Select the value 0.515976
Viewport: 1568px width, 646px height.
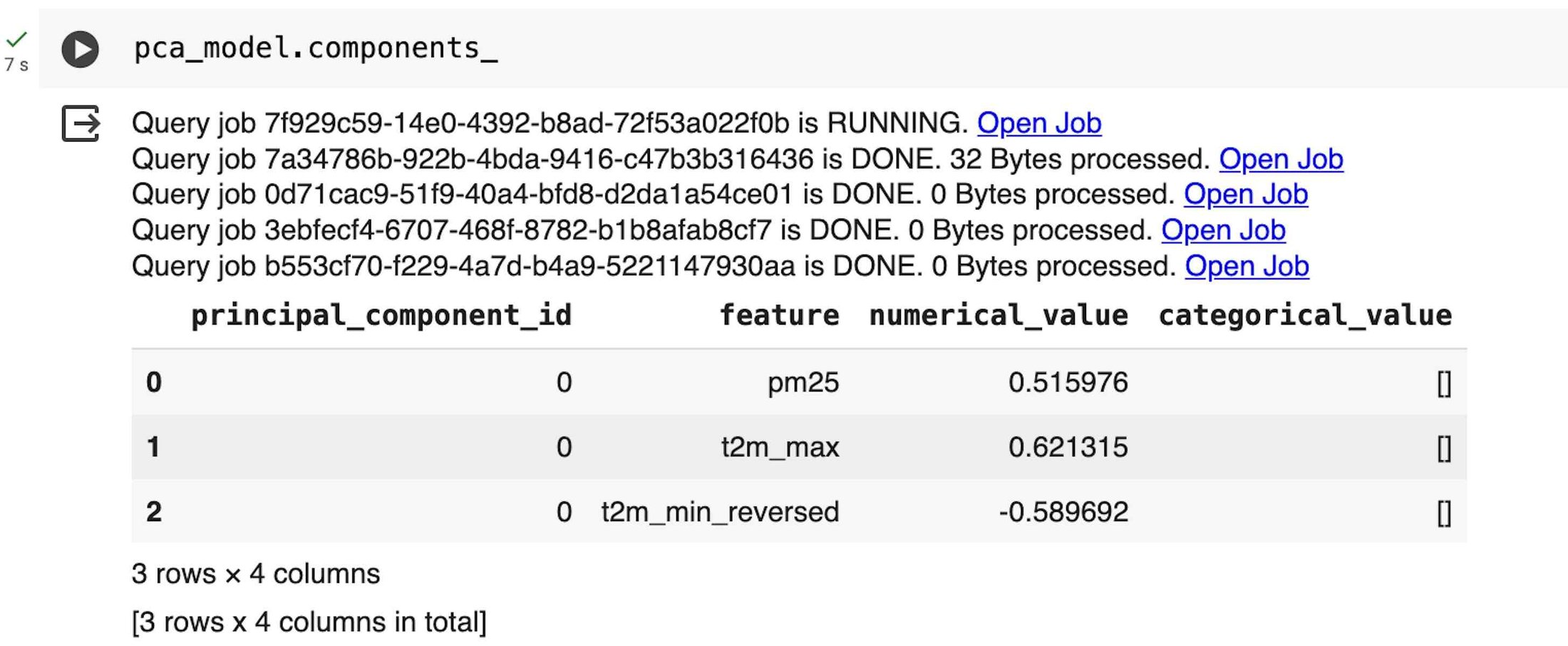coord(1068,383)
